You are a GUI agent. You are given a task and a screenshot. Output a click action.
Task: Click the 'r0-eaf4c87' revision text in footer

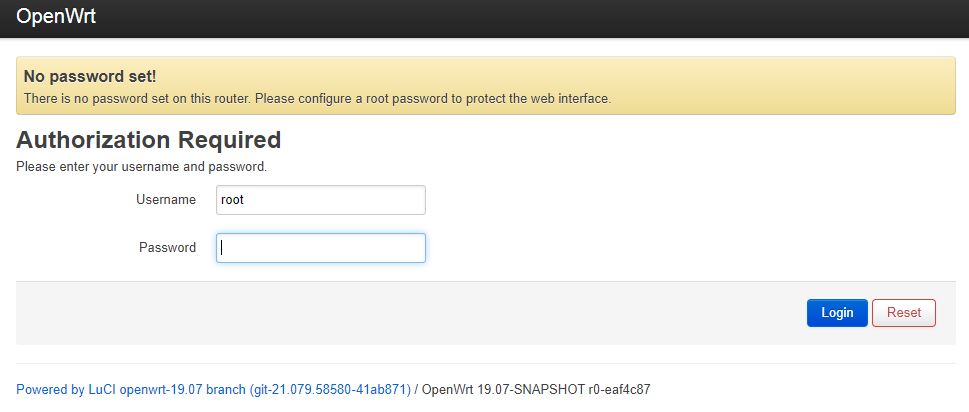[619, 390]
